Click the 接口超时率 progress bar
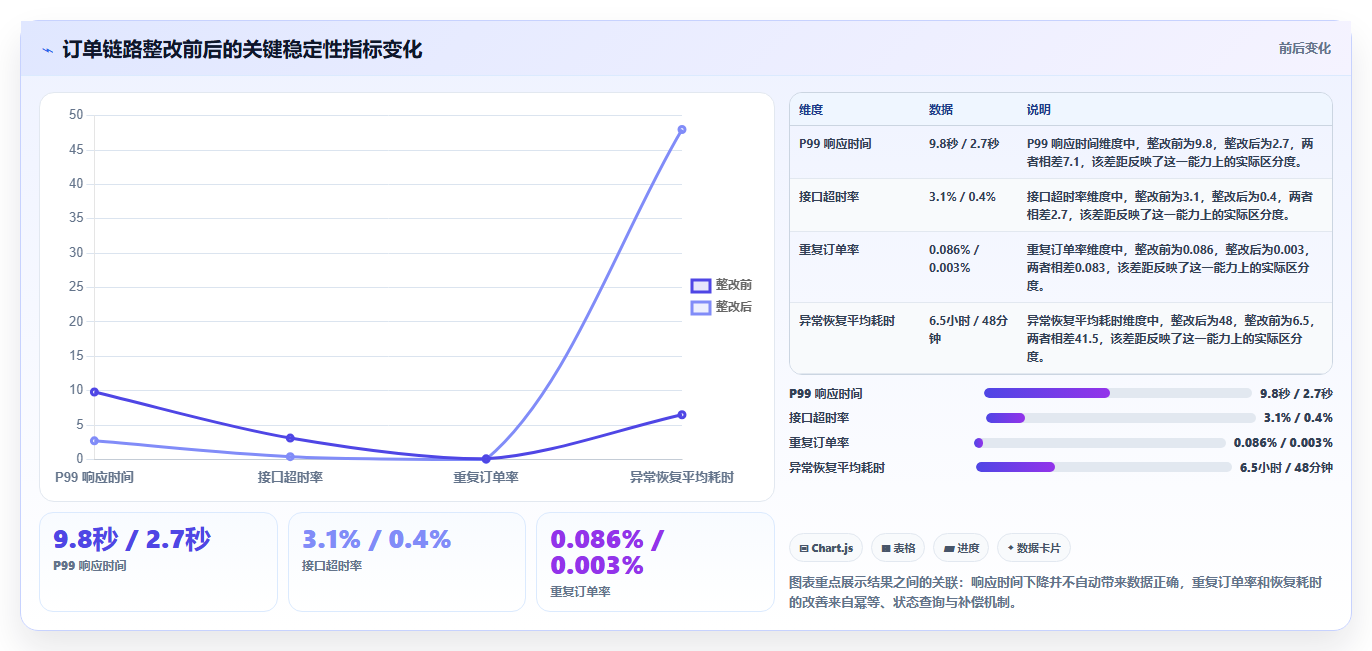This screenshot has width=1372, height=651. [x=1120, y=418]
